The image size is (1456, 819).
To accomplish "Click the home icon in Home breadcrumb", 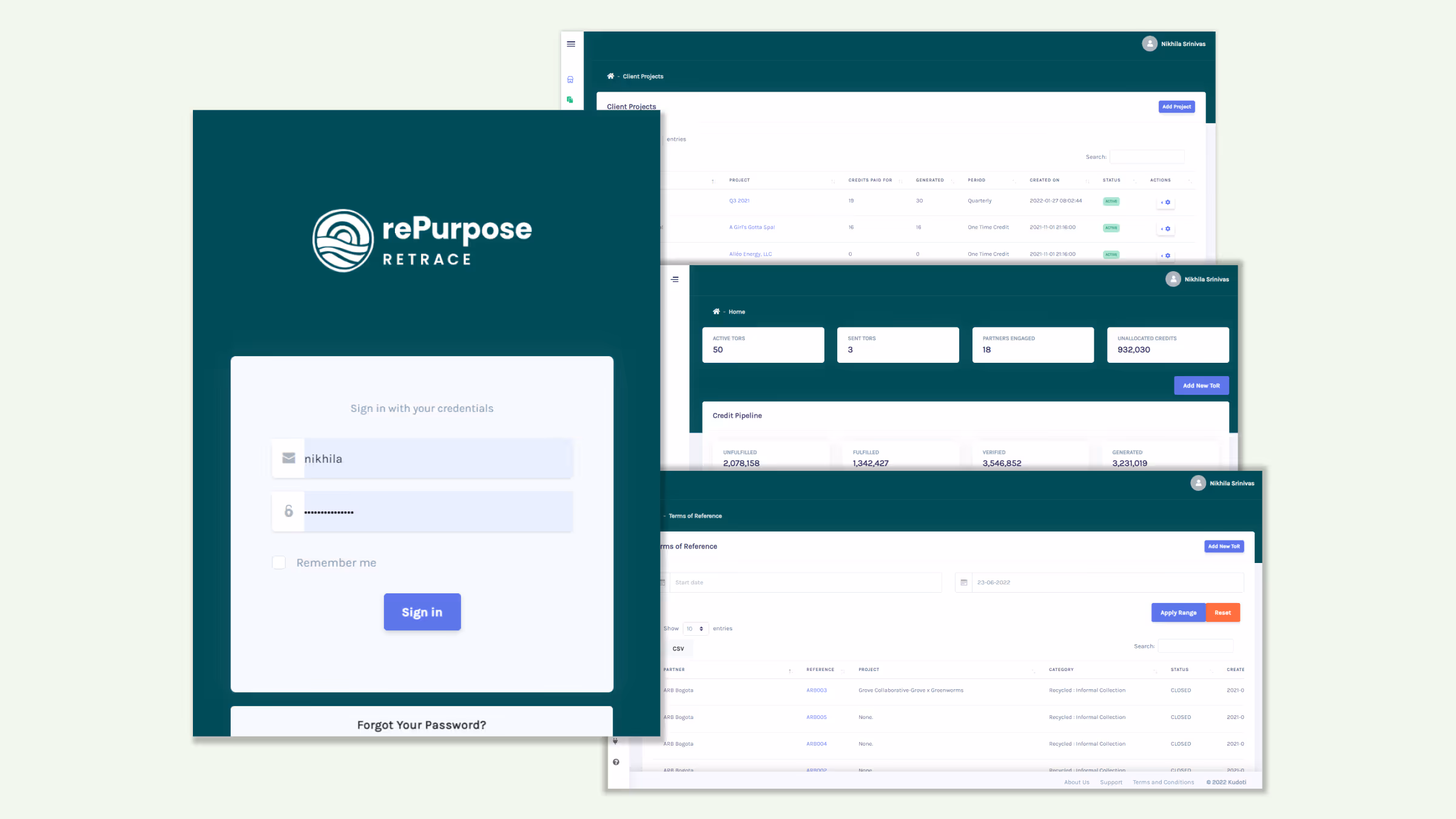I will [x=716, y=312].
